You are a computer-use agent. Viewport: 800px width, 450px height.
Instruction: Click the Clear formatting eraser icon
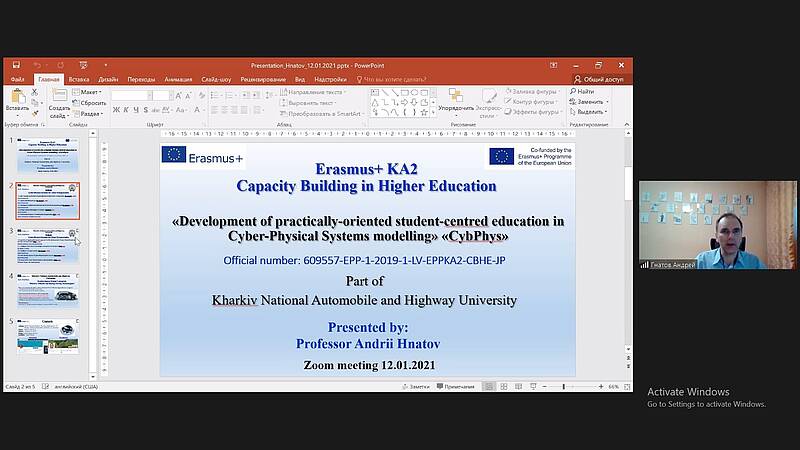point(202,95)
